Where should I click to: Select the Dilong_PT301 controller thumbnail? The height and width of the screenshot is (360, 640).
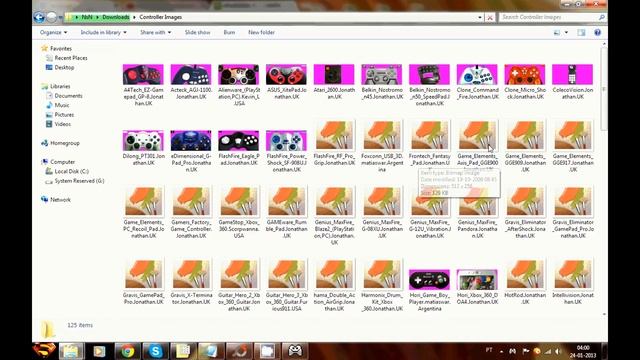coord(143,140)
